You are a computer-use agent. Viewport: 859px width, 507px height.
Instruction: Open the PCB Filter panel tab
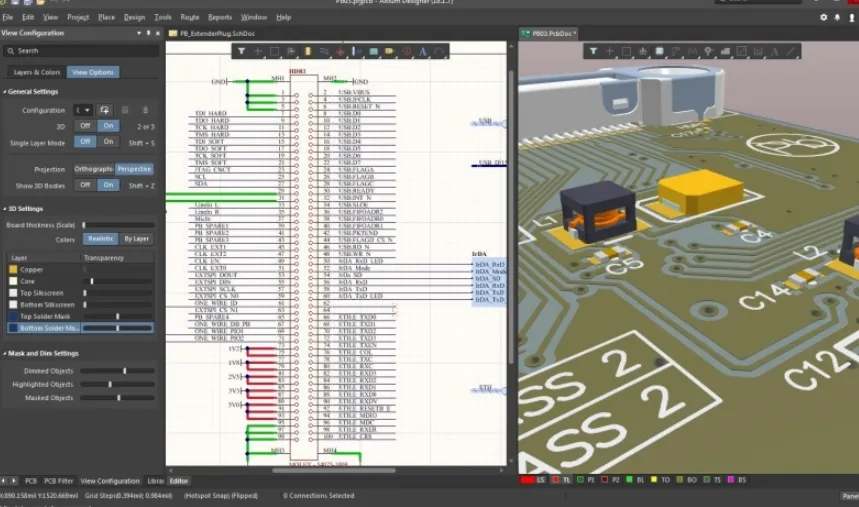(59, 481)
